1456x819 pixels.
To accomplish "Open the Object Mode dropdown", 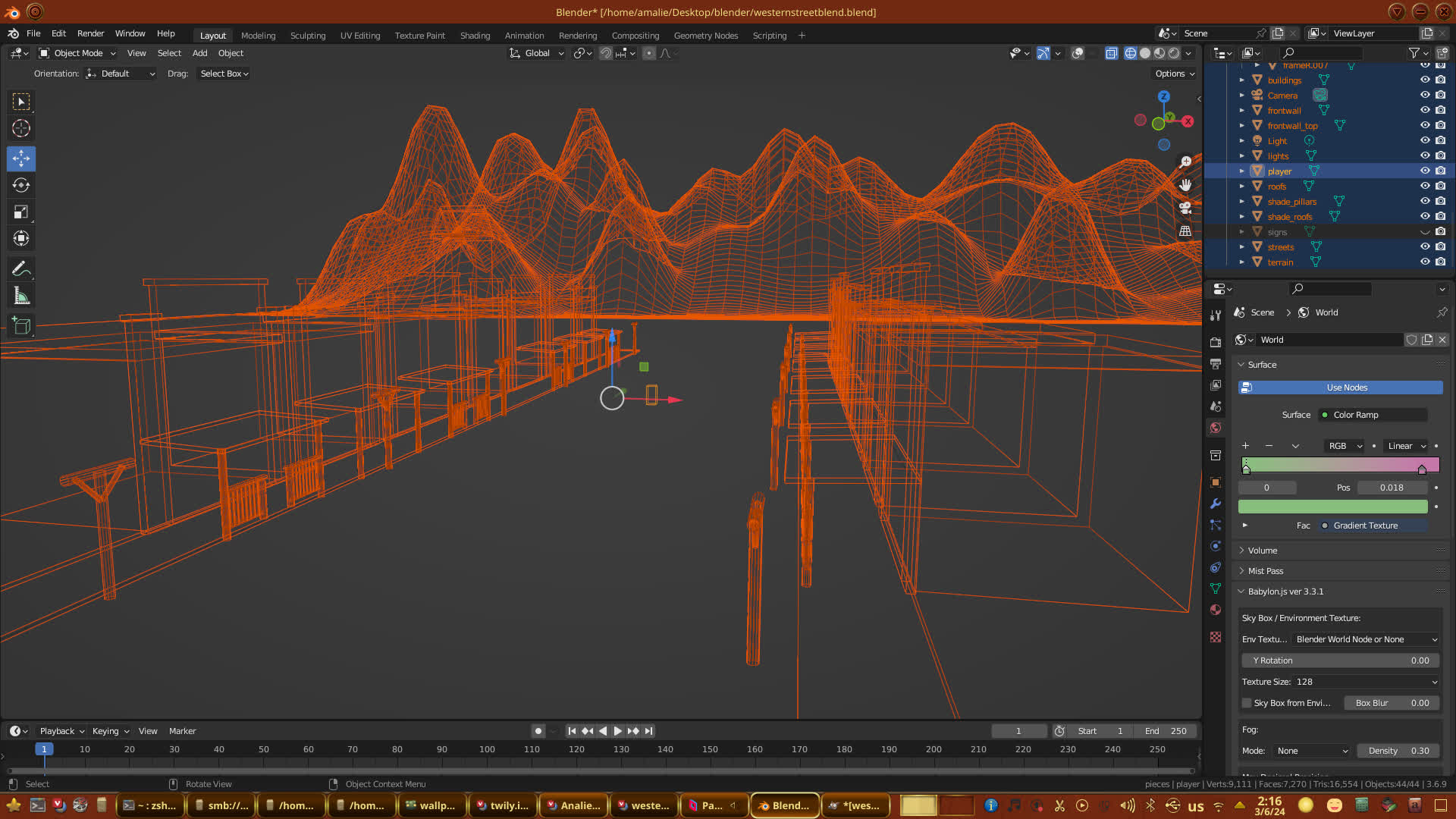I will [77, 53].
